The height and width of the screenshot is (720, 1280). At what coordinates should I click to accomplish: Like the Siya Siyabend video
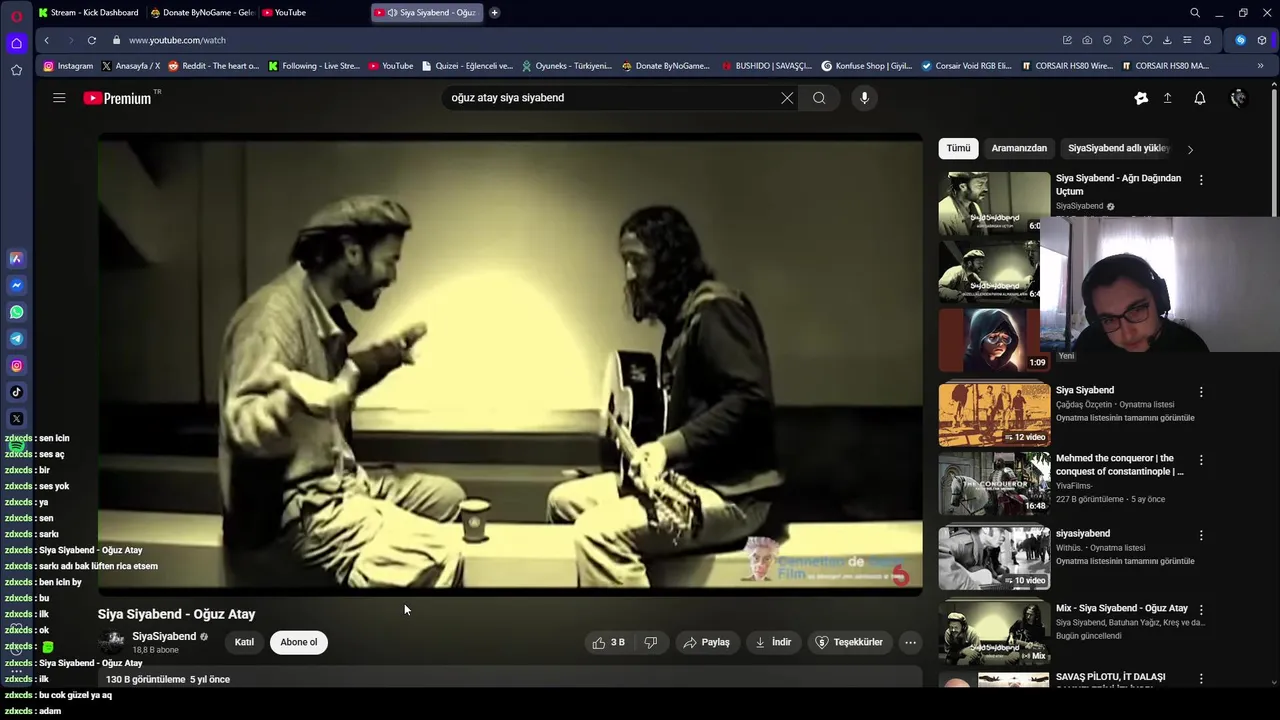pyautogui.click(x=609, y=642)
